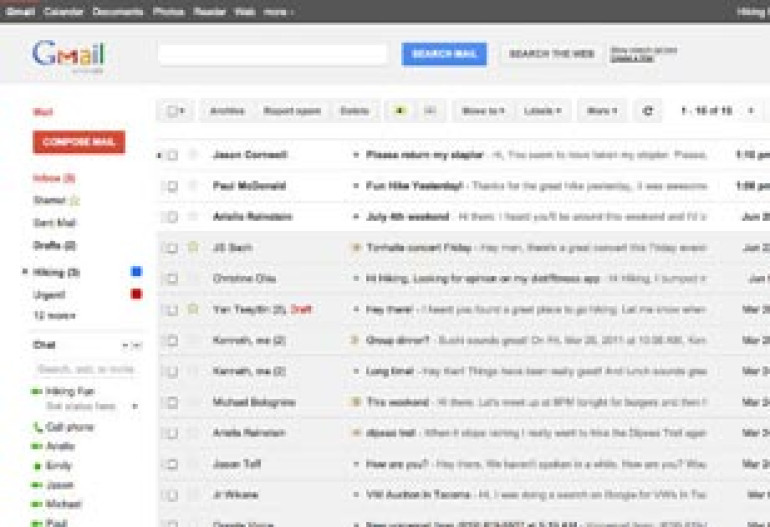Viewport: 770px width, 527px height.
Task: Show the 12 more labels
Action: click(54, 315)
